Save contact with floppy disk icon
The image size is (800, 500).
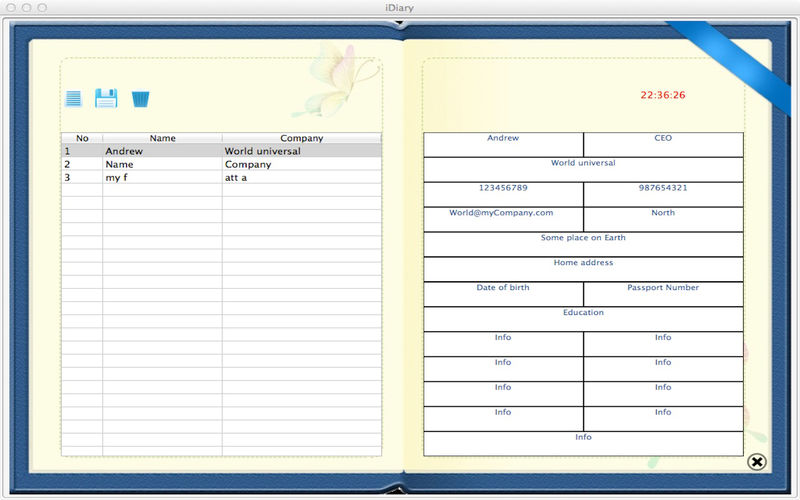pyautogui.click(x=106, y=98)
